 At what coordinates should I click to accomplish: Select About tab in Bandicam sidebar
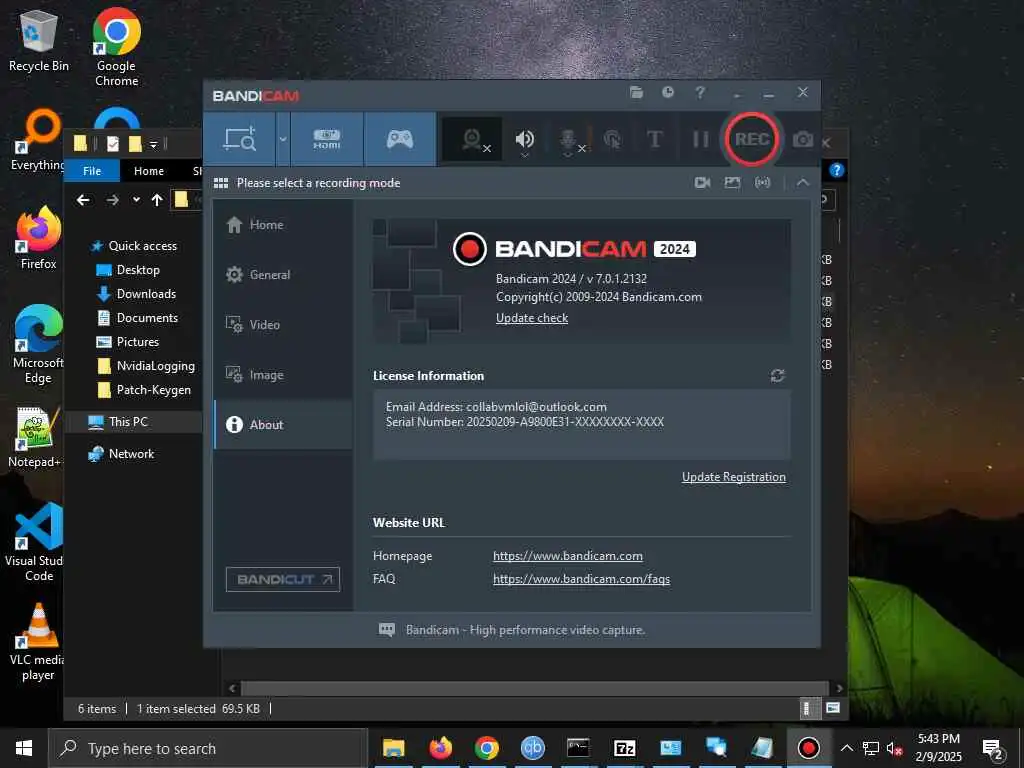pos(283,424)
